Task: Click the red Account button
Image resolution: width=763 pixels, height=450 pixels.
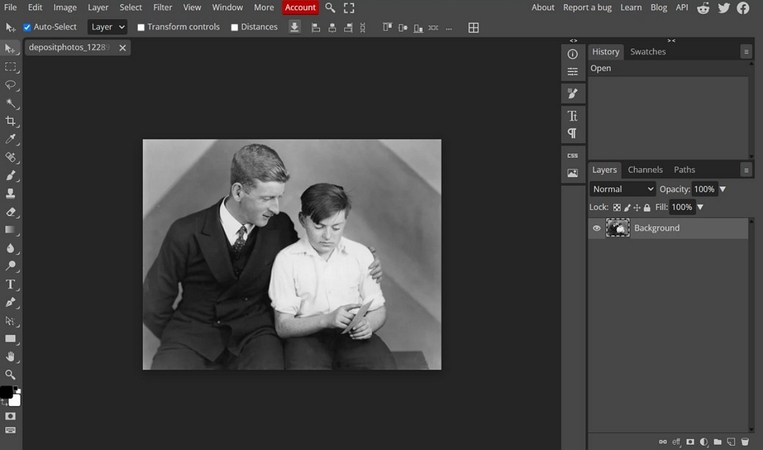Action: pyautogui.click(x=300, y=7)
